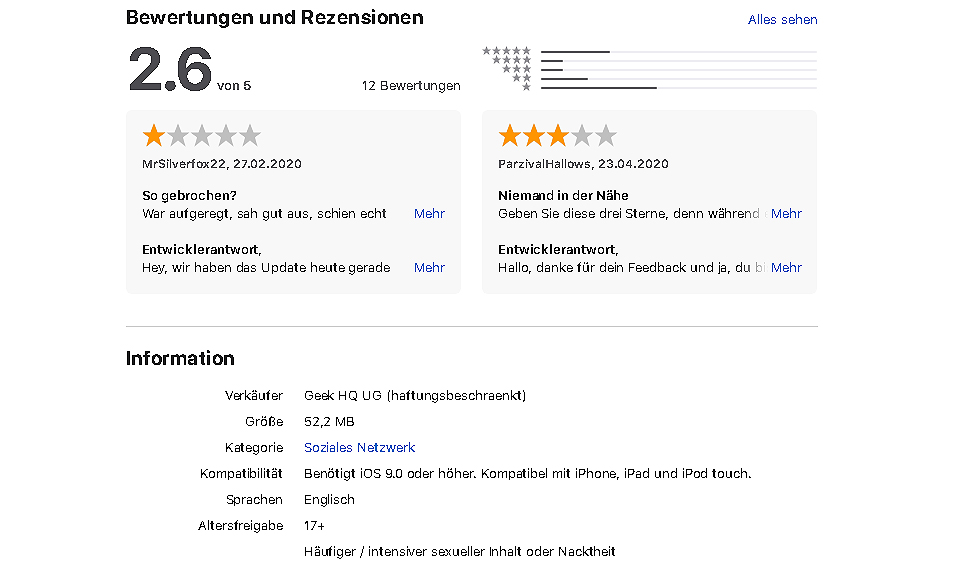Click the "Niemand in der Nähe" review title
960x561 pixels.
click(563, 196)
